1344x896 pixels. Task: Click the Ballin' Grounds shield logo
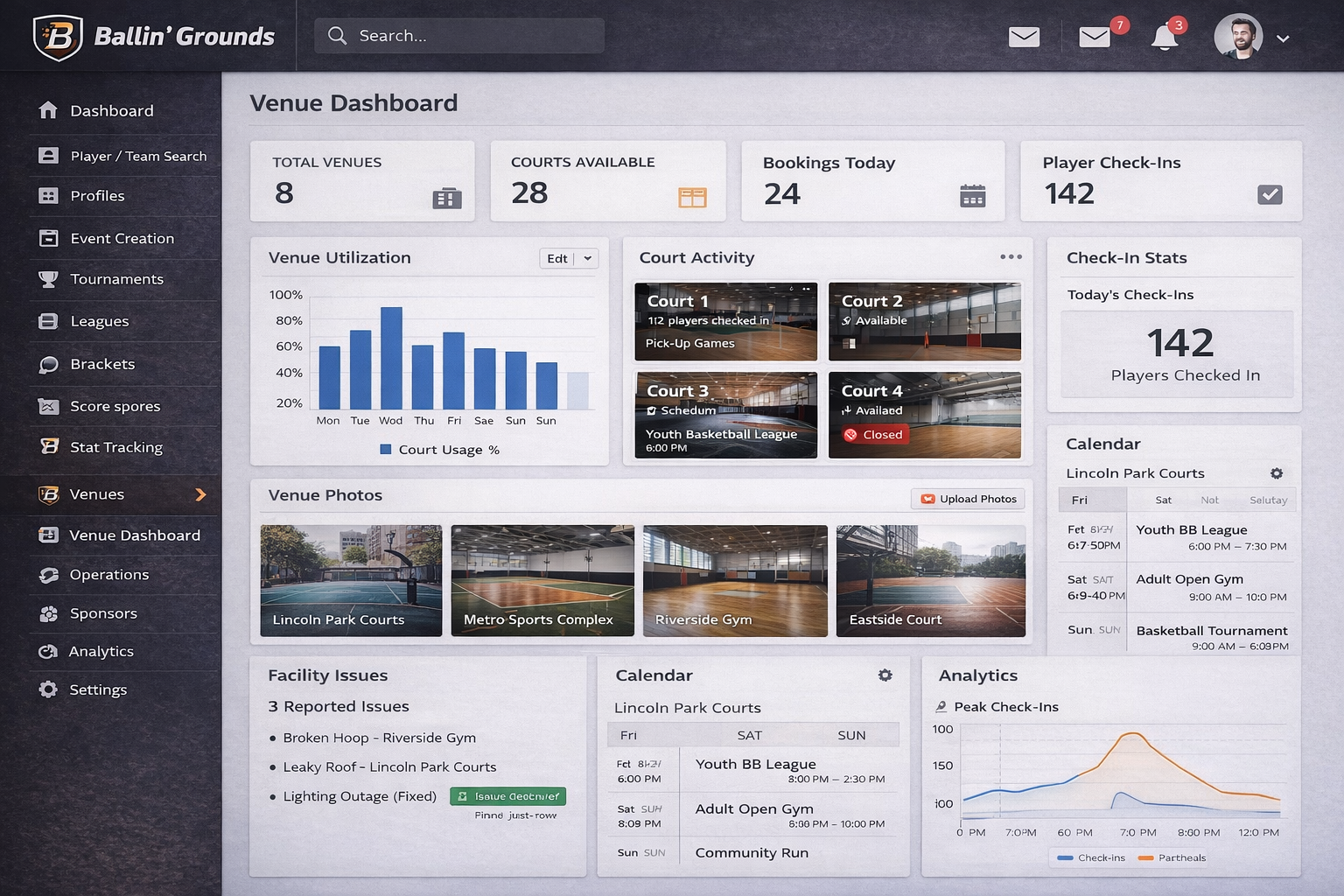click(58, 37)
